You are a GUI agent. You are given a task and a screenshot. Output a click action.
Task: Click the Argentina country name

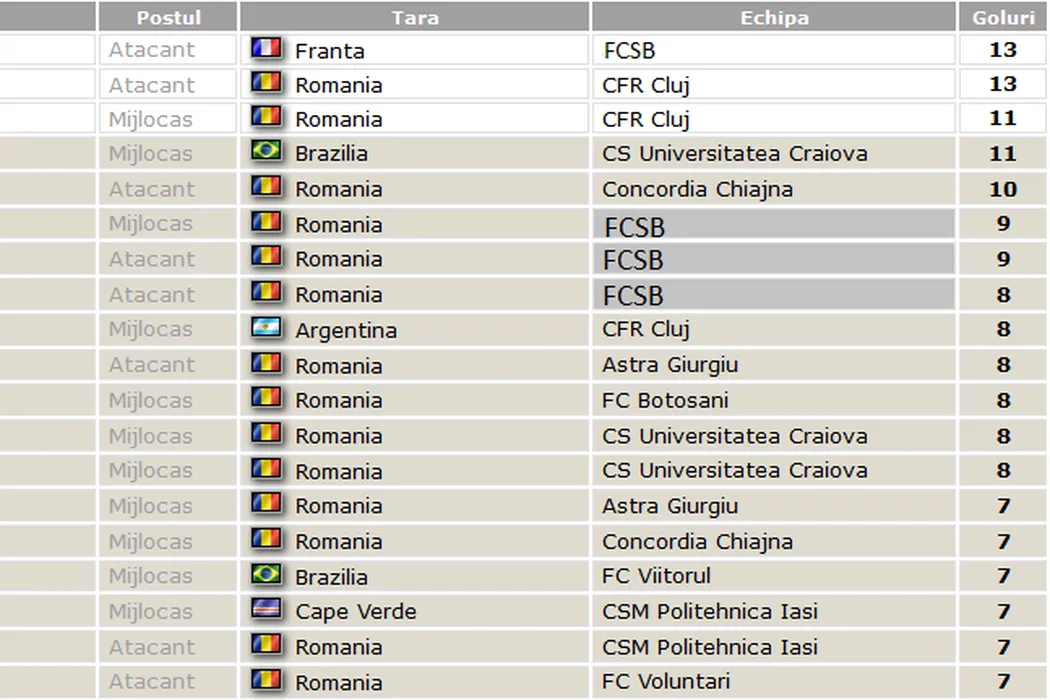pos(345,330)
